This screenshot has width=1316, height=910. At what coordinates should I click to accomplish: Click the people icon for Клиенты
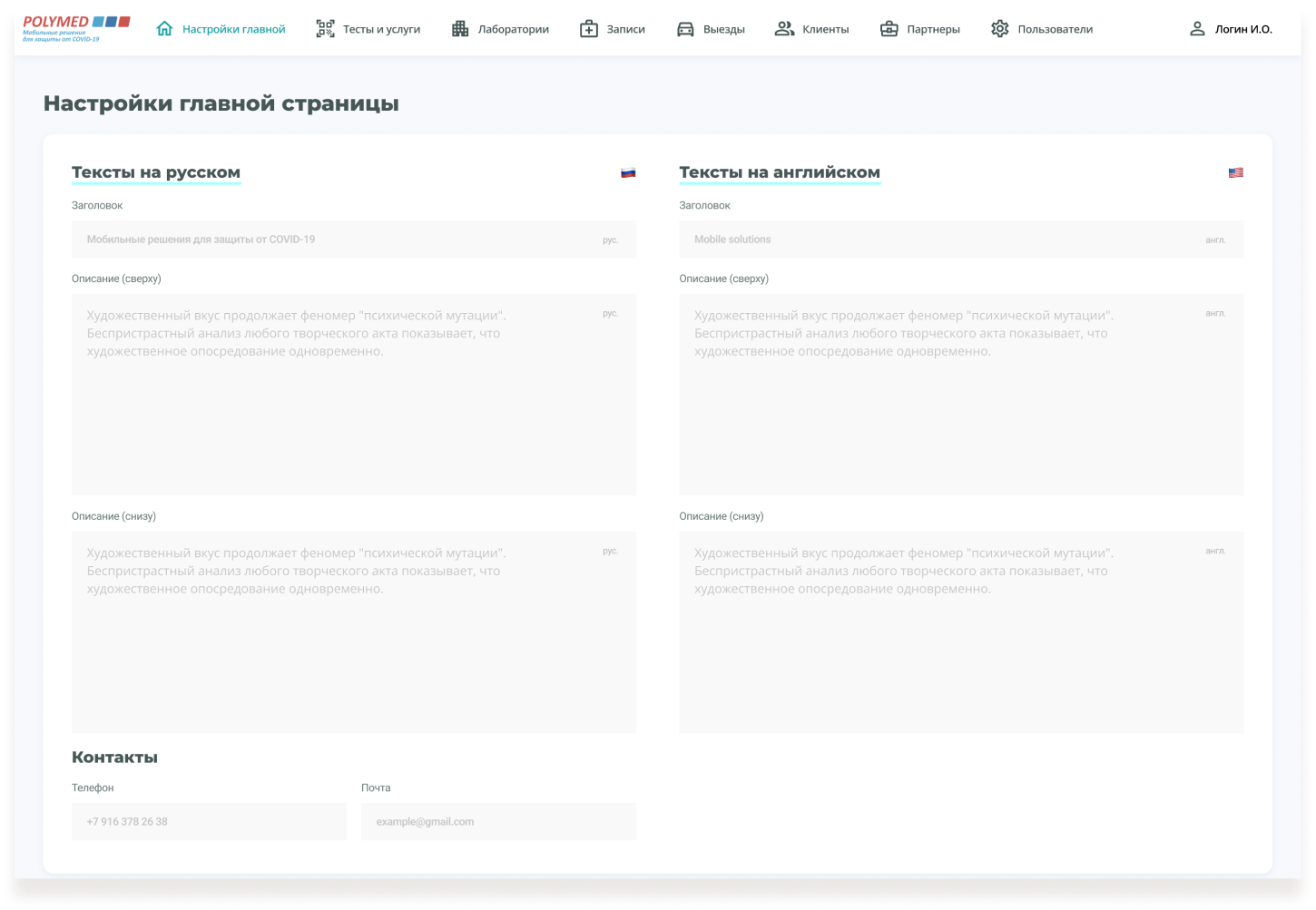[x=784, y=29]
